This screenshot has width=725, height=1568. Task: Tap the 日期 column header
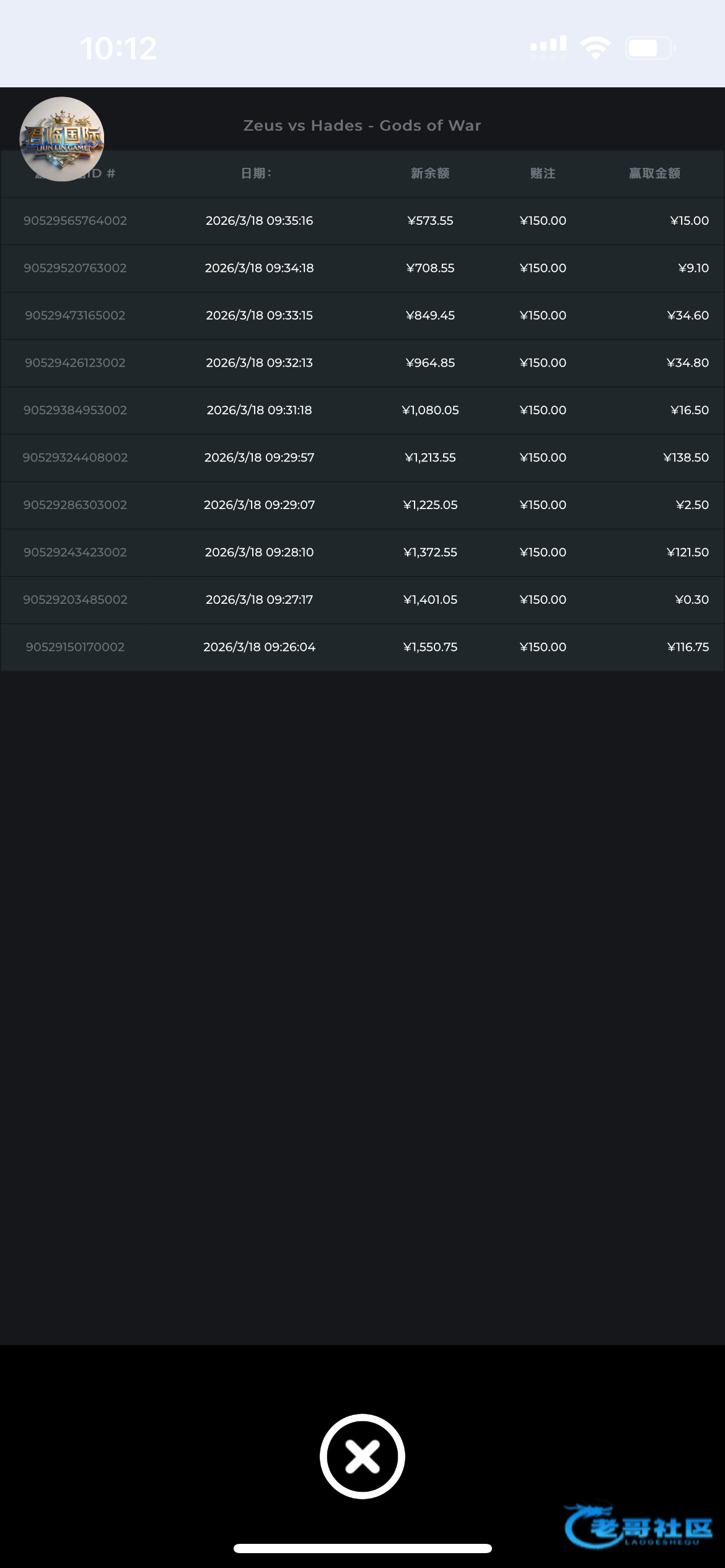pos(256,173)
